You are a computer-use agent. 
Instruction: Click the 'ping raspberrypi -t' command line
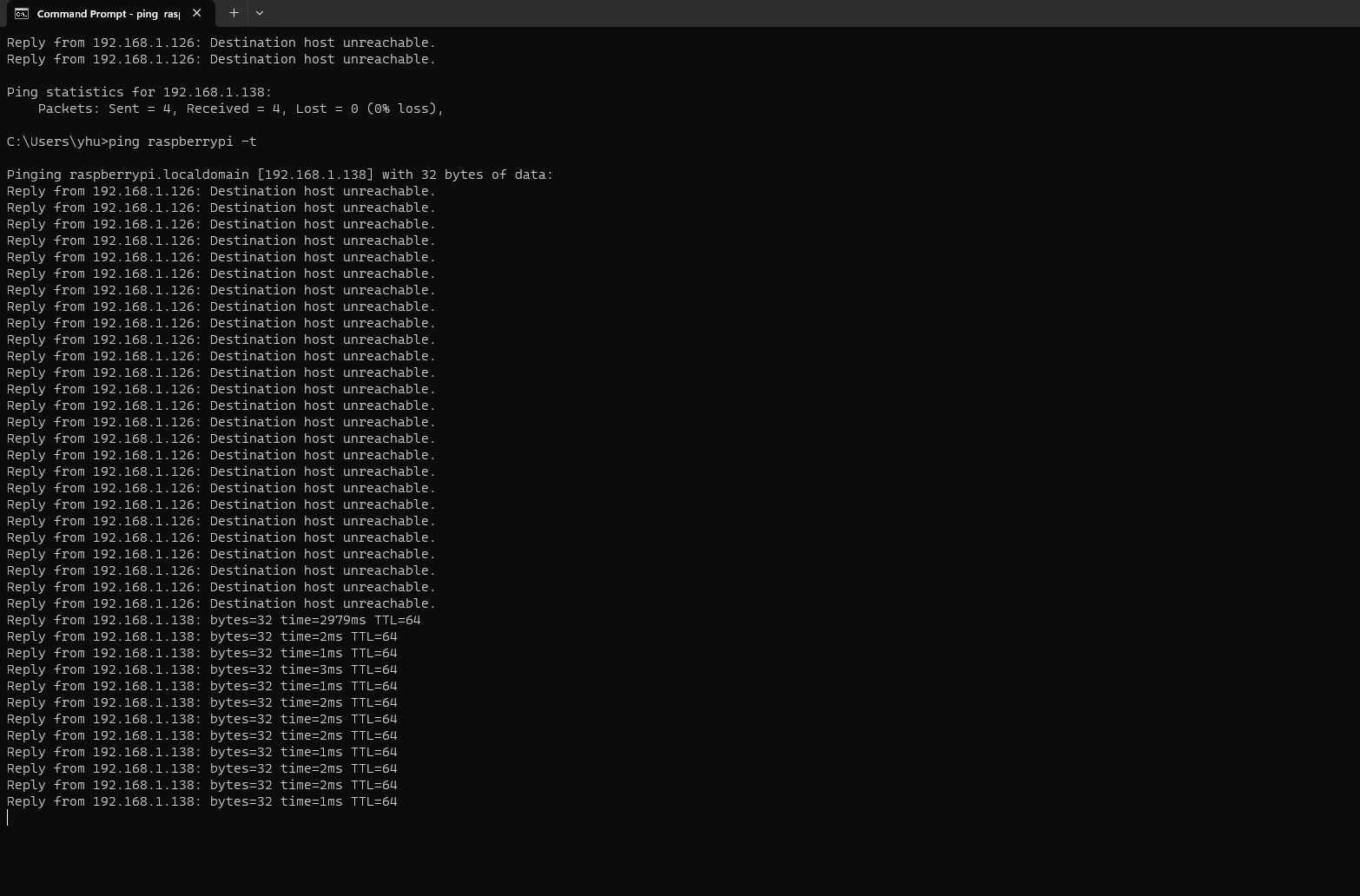[x=132, y=142]
